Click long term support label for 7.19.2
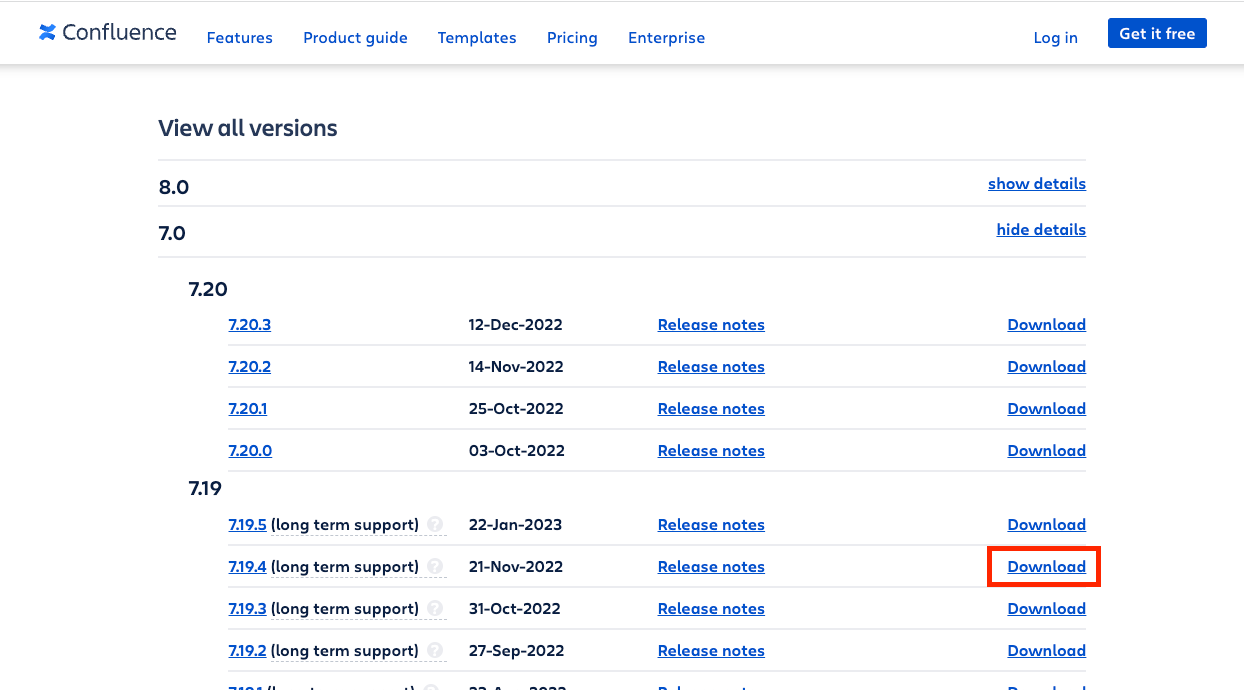Image resolution: width=1244 pixels, height=690 pixels. (345, 651)
